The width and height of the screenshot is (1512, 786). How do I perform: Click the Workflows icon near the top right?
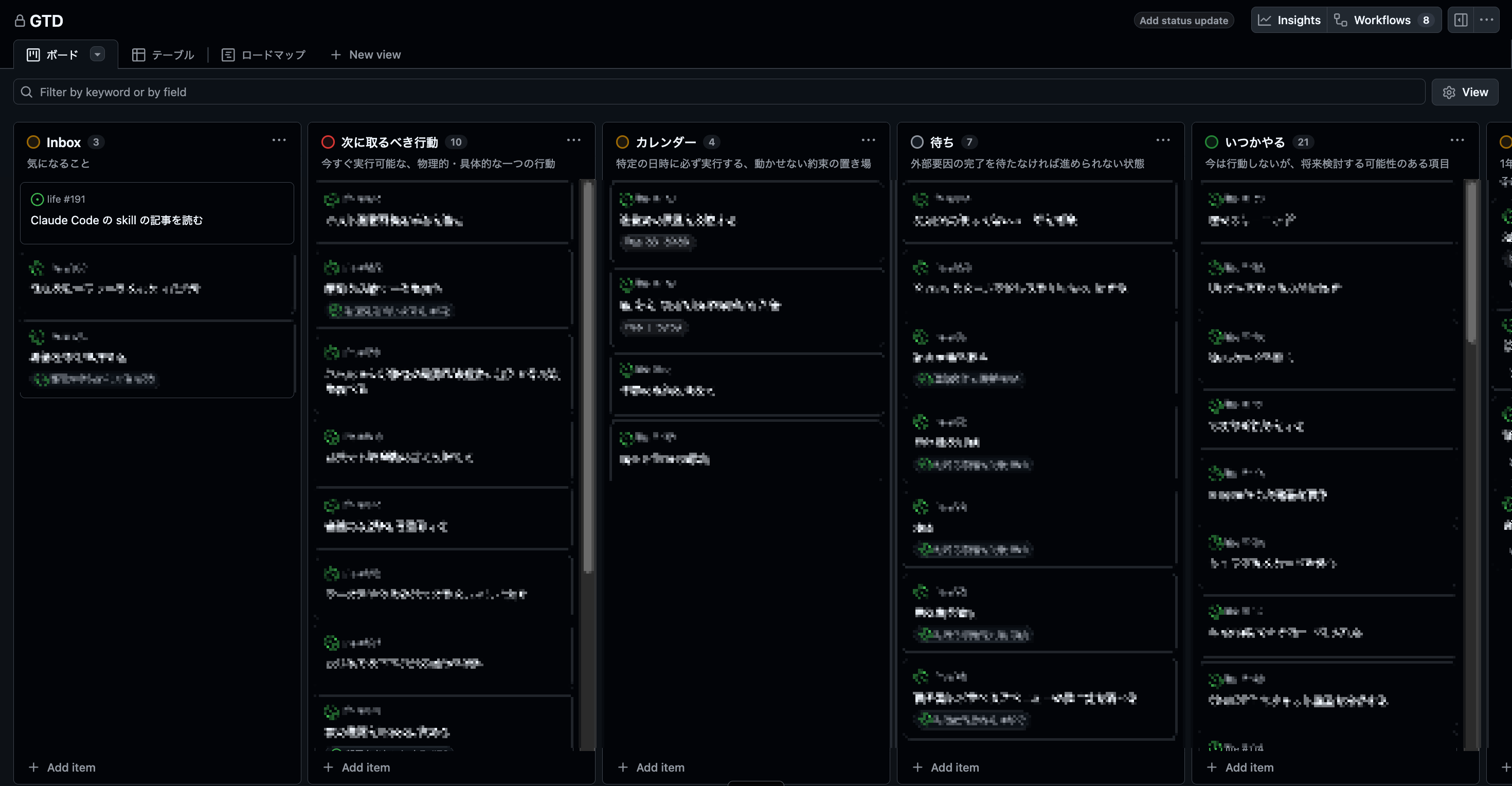(1341, 20)
